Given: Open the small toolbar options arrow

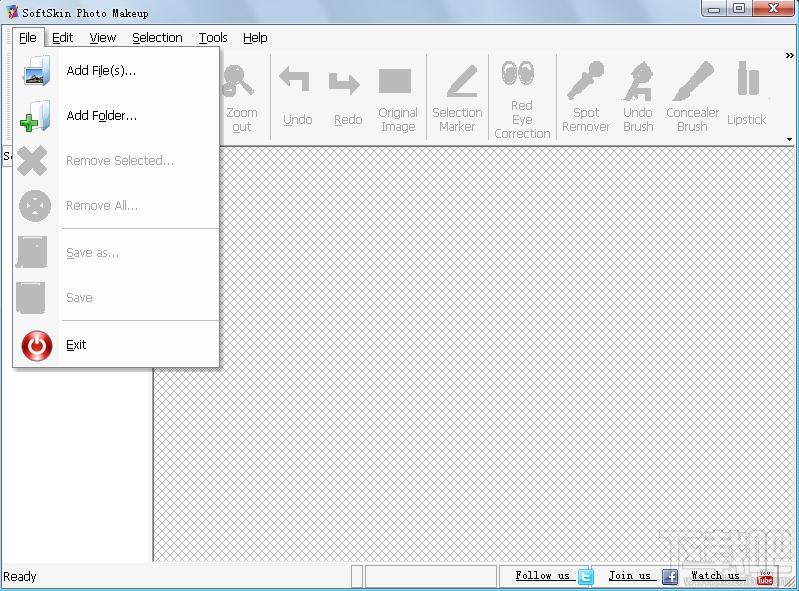Looking at the screenshot, I should coord(789,139).
